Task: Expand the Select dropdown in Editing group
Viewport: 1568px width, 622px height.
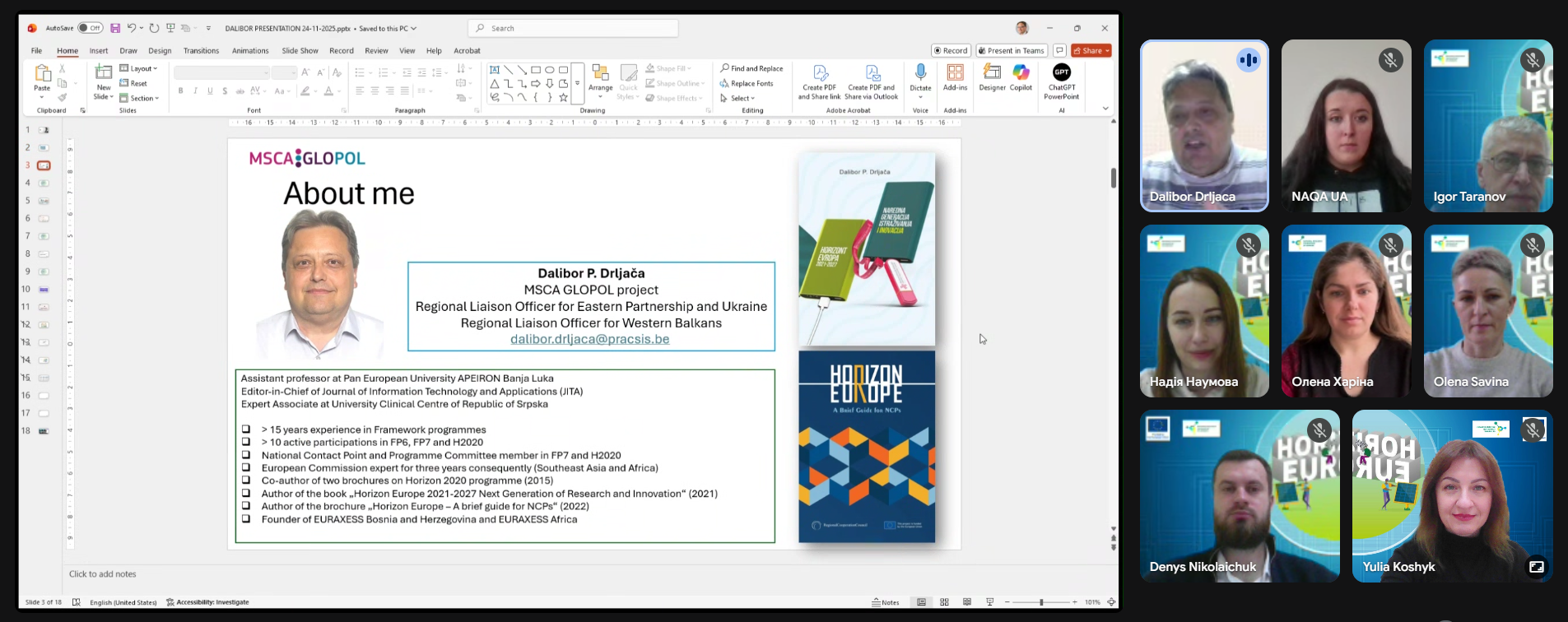Action: [737, 98]
